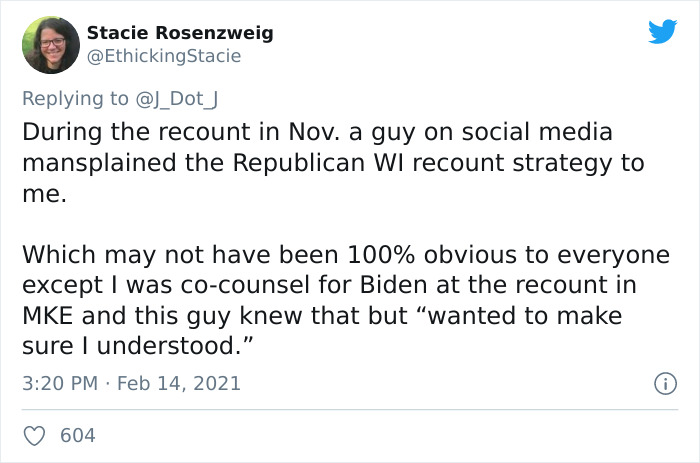Click the display name Stacie Rosenzweig
The height and width of the screenshot is (463, 700).
click(180, 33)
